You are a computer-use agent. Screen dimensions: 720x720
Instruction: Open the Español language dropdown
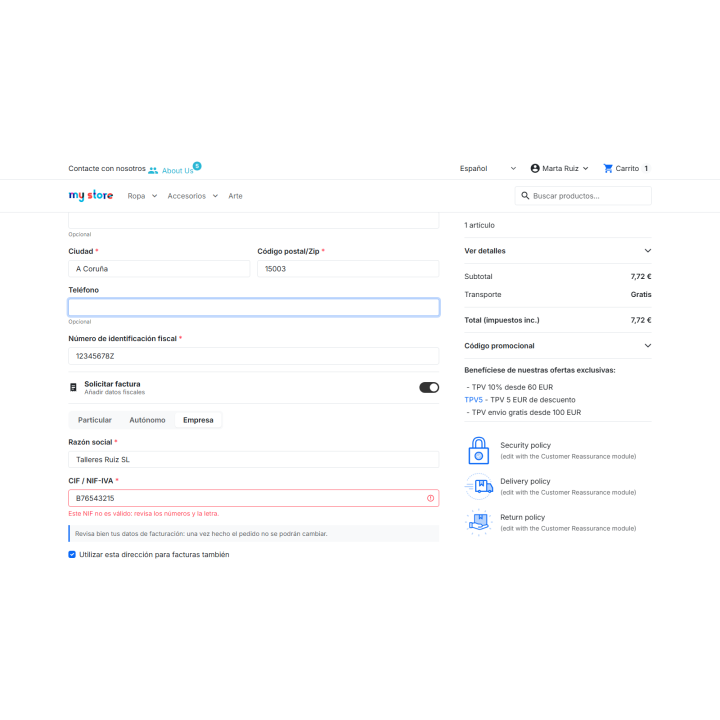pyautogui.click(x=488, y=169)
